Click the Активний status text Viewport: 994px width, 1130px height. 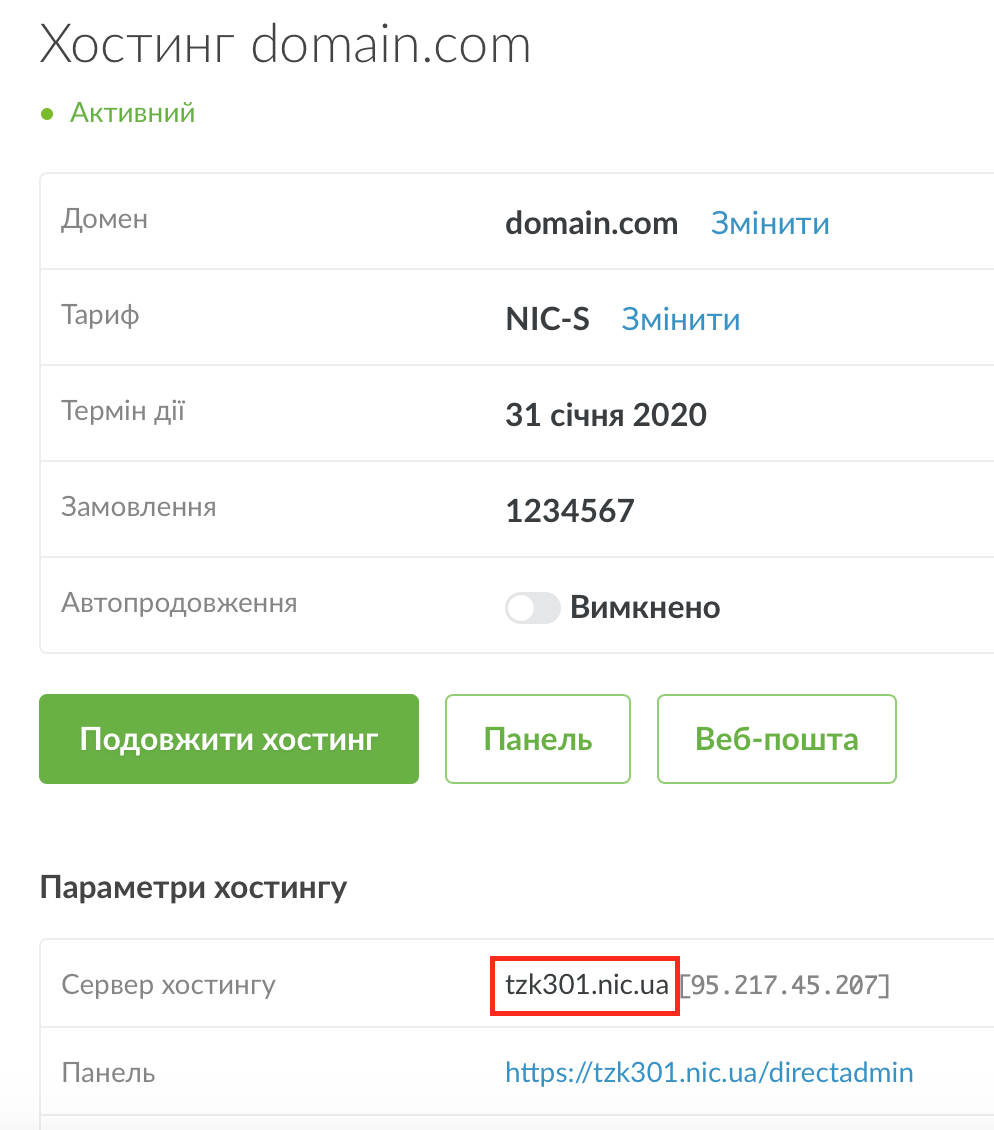pos(132,113)
